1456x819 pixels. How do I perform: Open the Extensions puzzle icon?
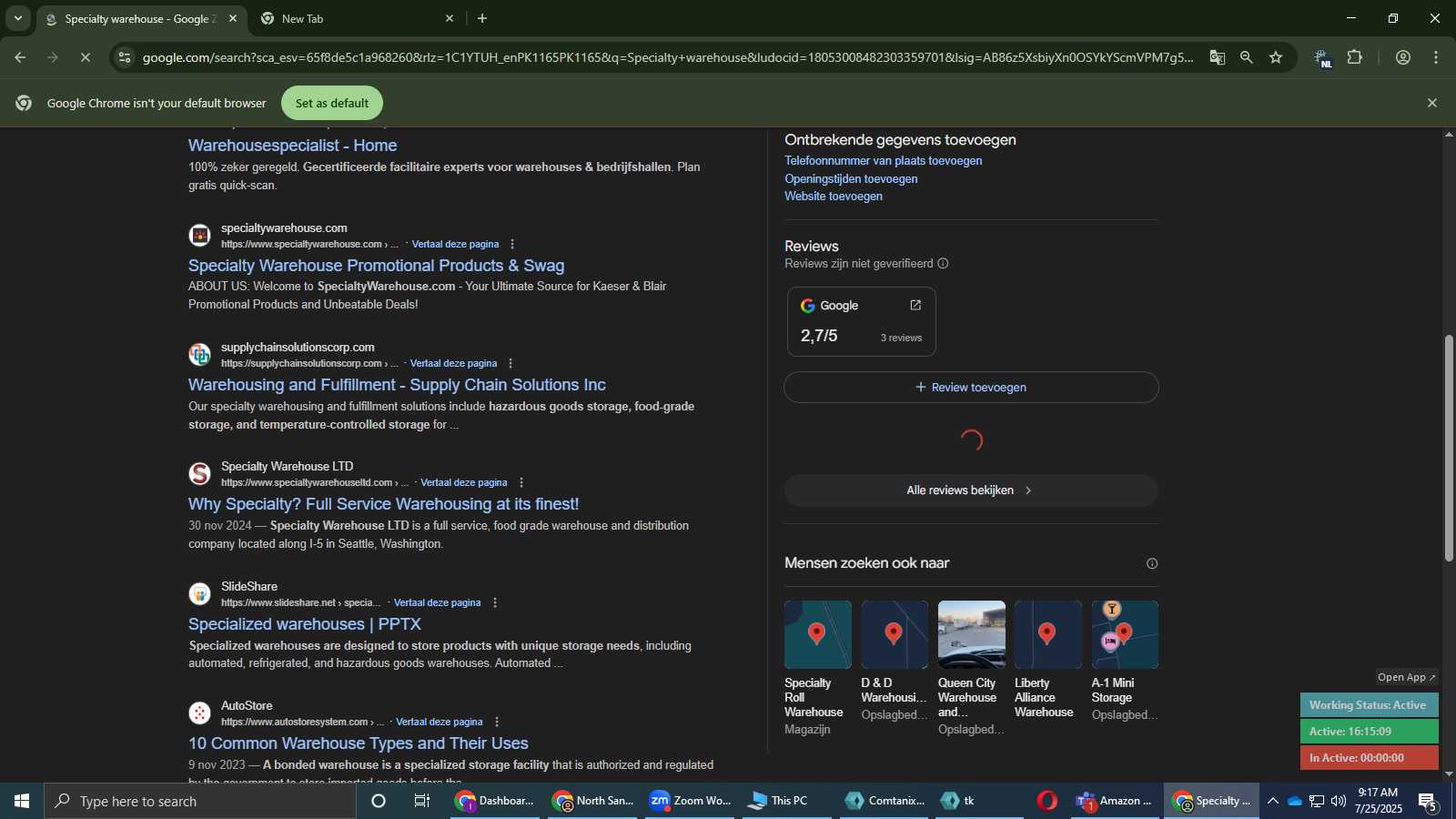[x=1355, y=57]
